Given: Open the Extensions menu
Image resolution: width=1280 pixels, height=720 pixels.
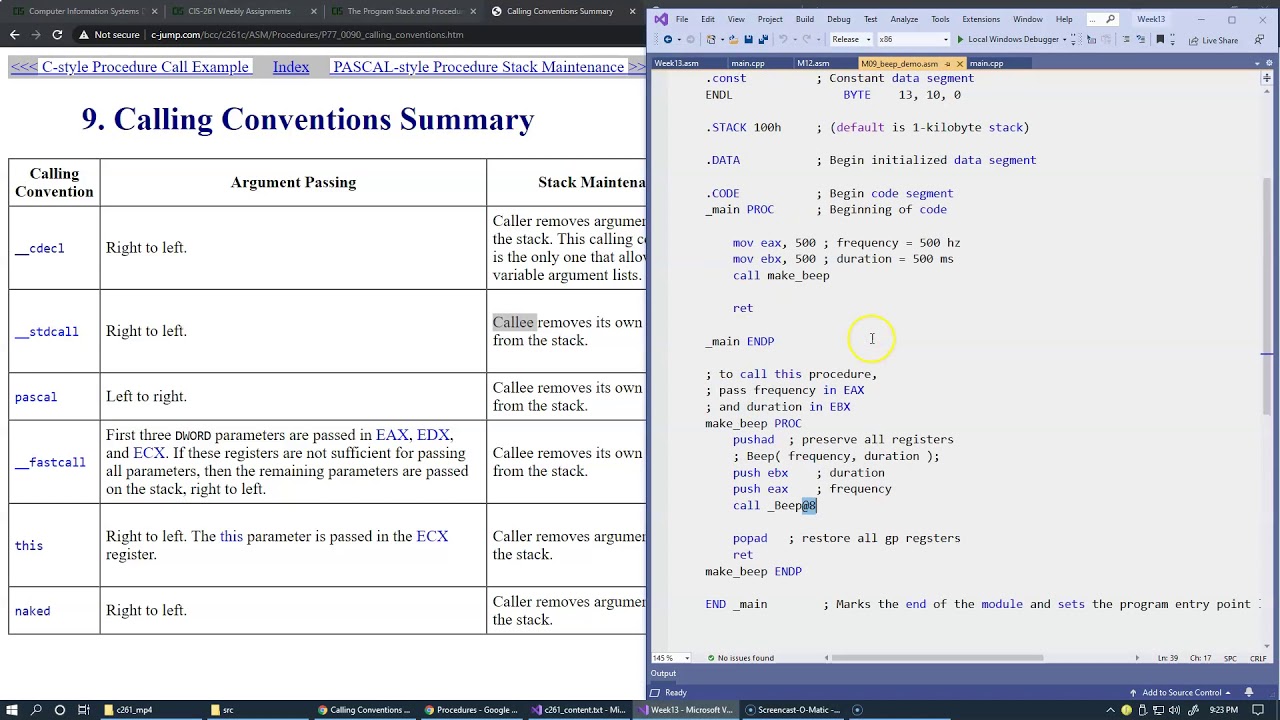Looking at the screenshot, I should coord(980,19).
